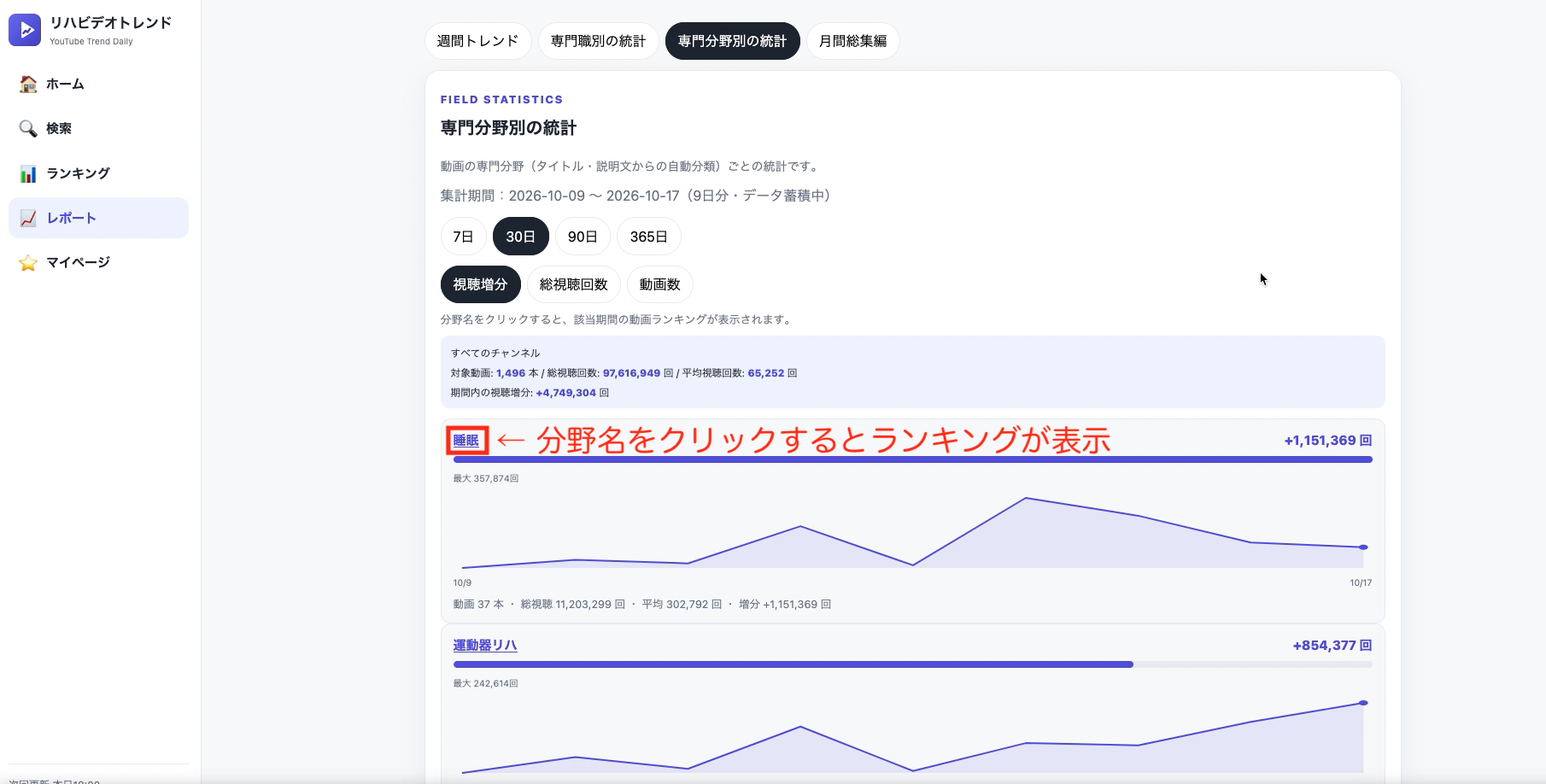
Task: Switch metric to 総視聴回数
Action: click(x=573, y=284)
